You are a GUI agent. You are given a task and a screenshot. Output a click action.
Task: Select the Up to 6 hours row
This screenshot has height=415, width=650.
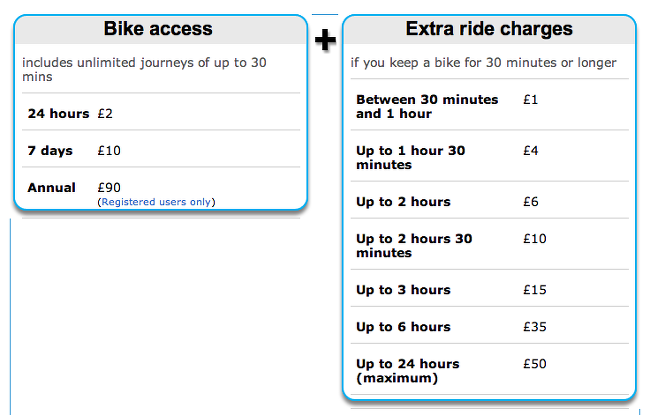pyautogui.click(x=490, y=327)
